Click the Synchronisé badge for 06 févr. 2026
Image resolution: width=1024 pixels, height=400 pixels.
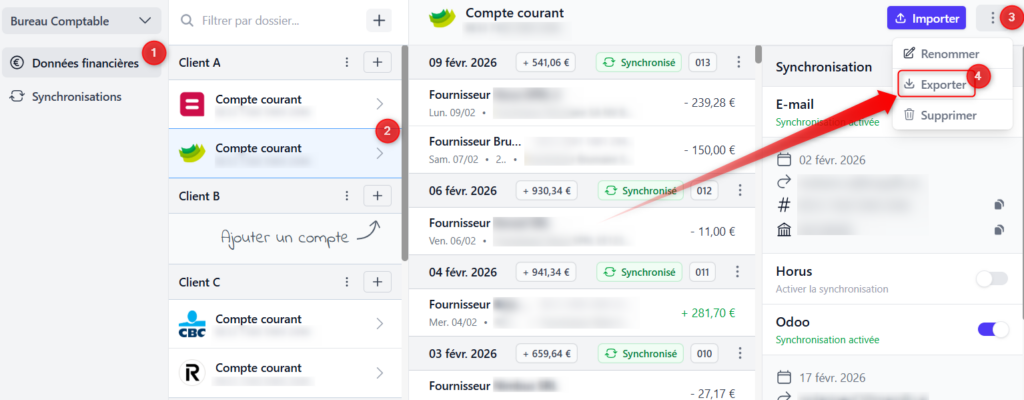pos(639,191)
